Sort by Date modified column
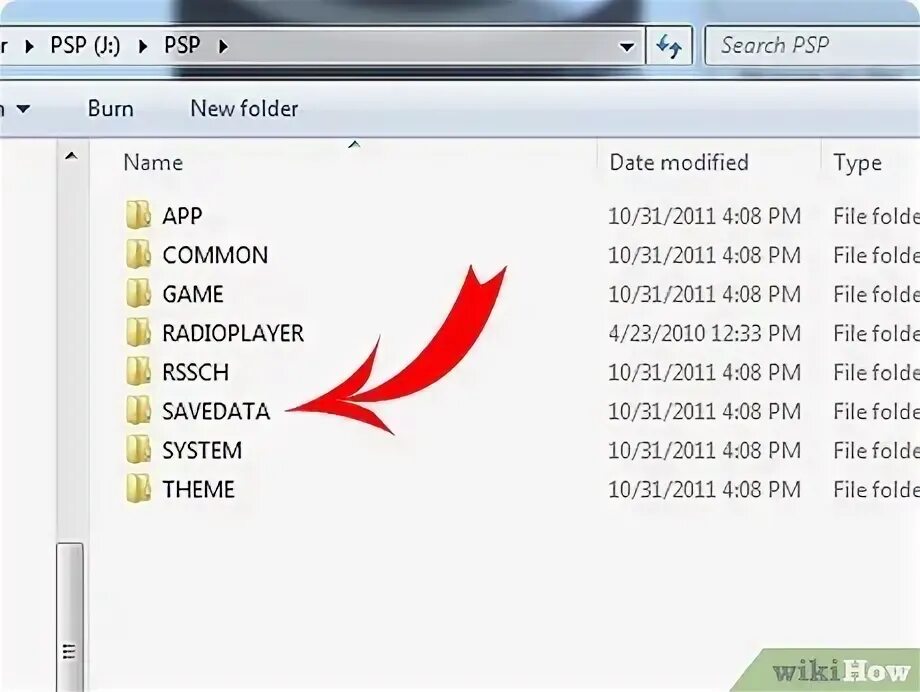 [x=679, y=163]
